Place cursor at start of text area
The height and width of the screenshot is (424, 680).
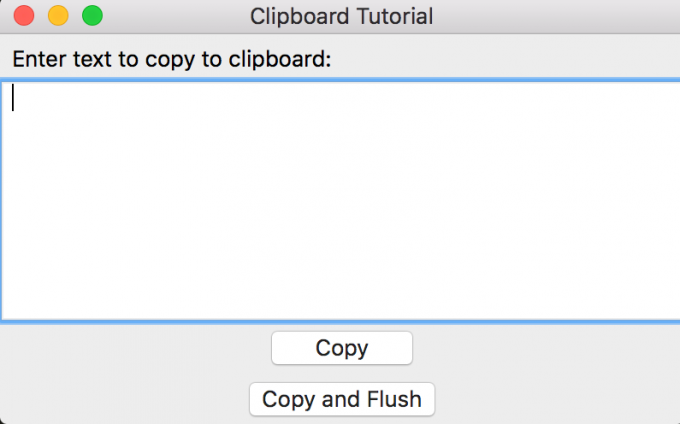coord(14,98)
